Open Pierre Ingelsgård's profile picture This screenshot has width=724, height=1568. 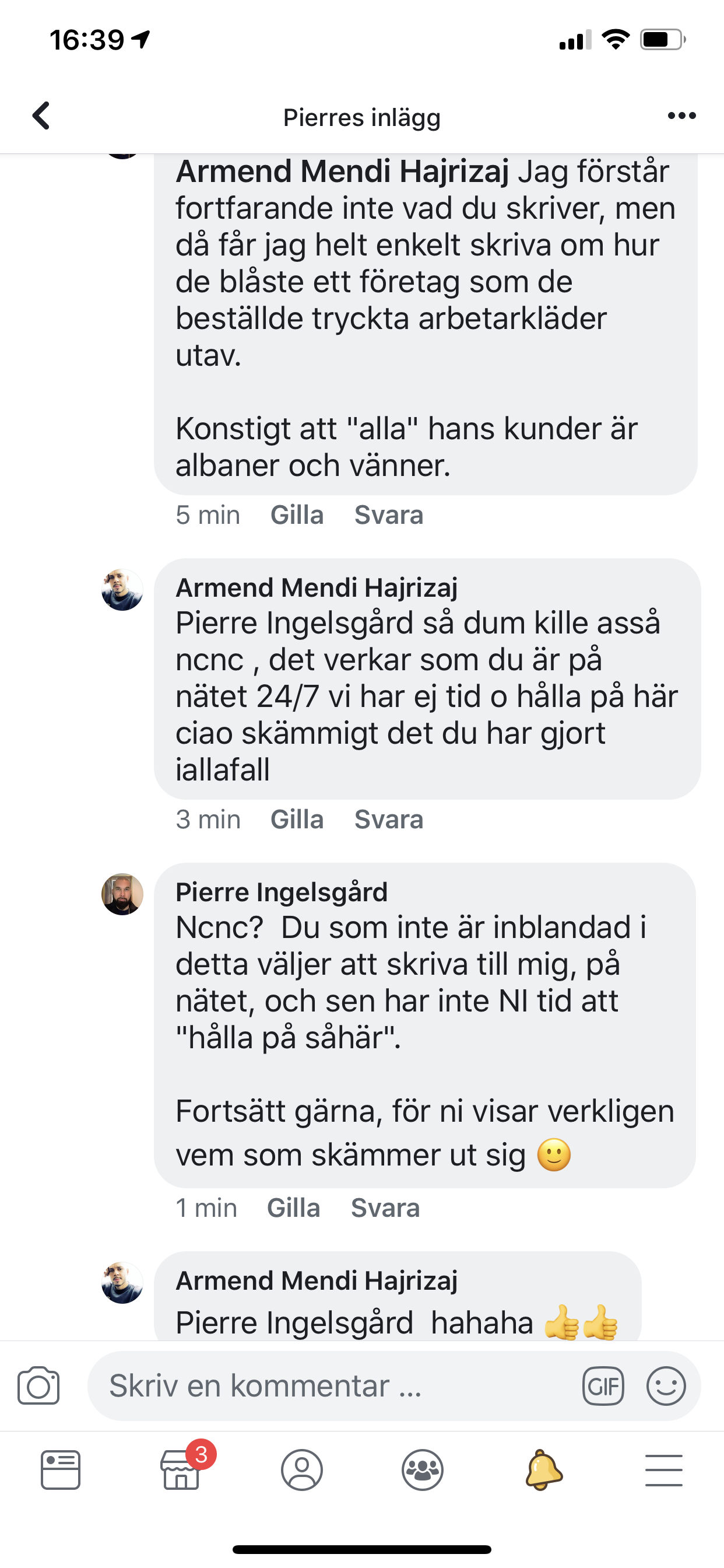122,894
